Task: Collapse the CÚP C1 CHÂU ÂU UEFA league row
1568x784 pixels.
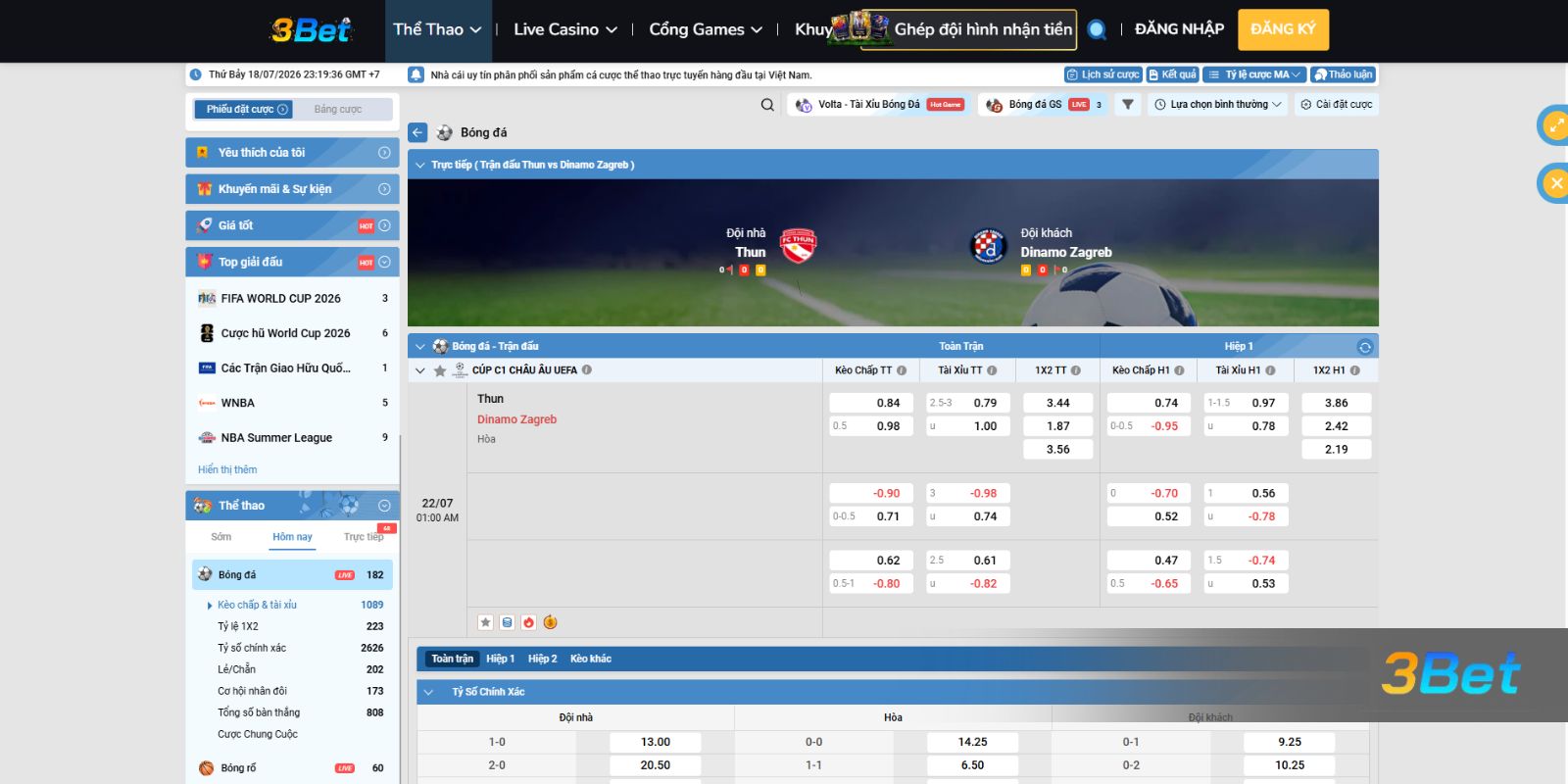Action: (x=420, y=370)
